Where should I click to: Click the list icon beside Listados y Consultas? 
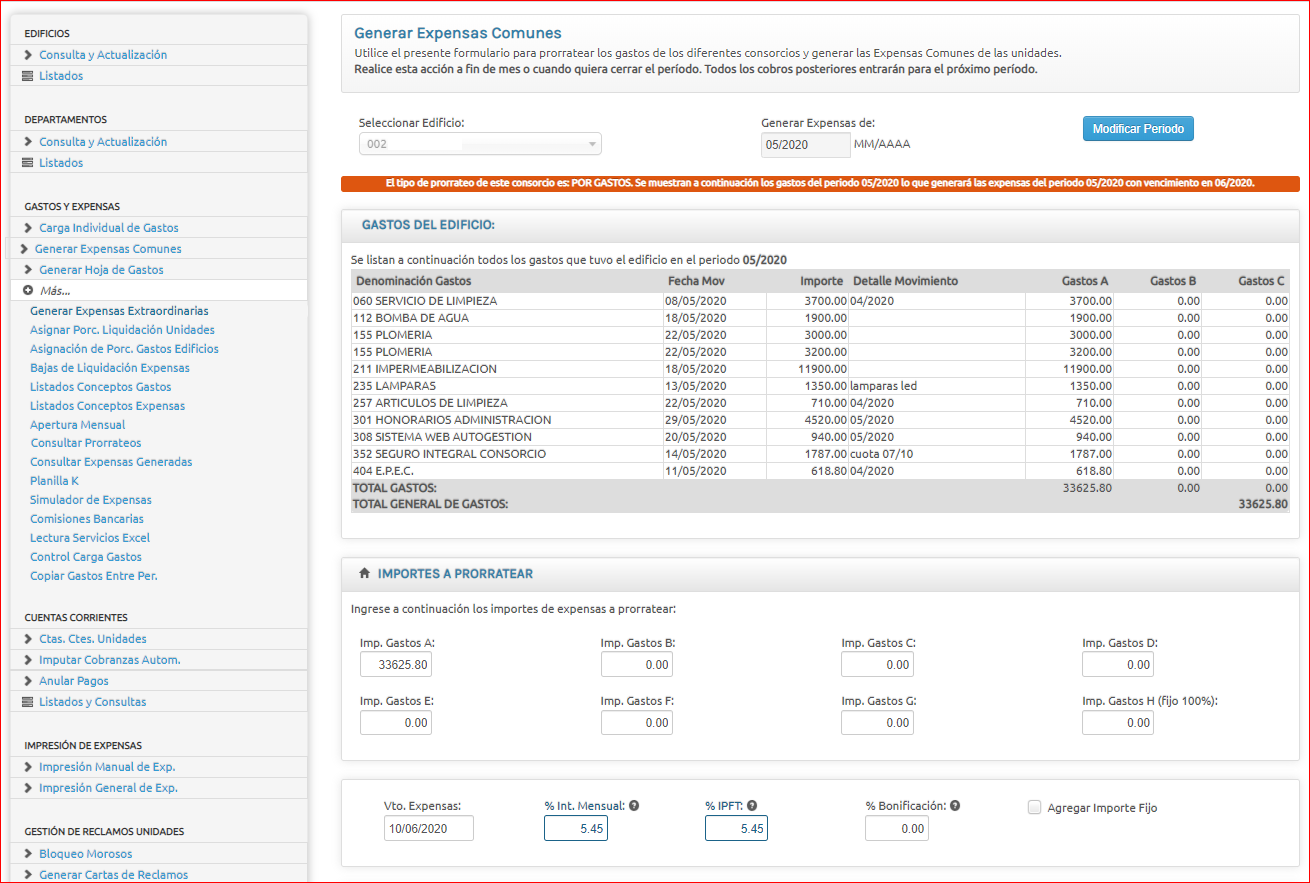tap(28, 702)
